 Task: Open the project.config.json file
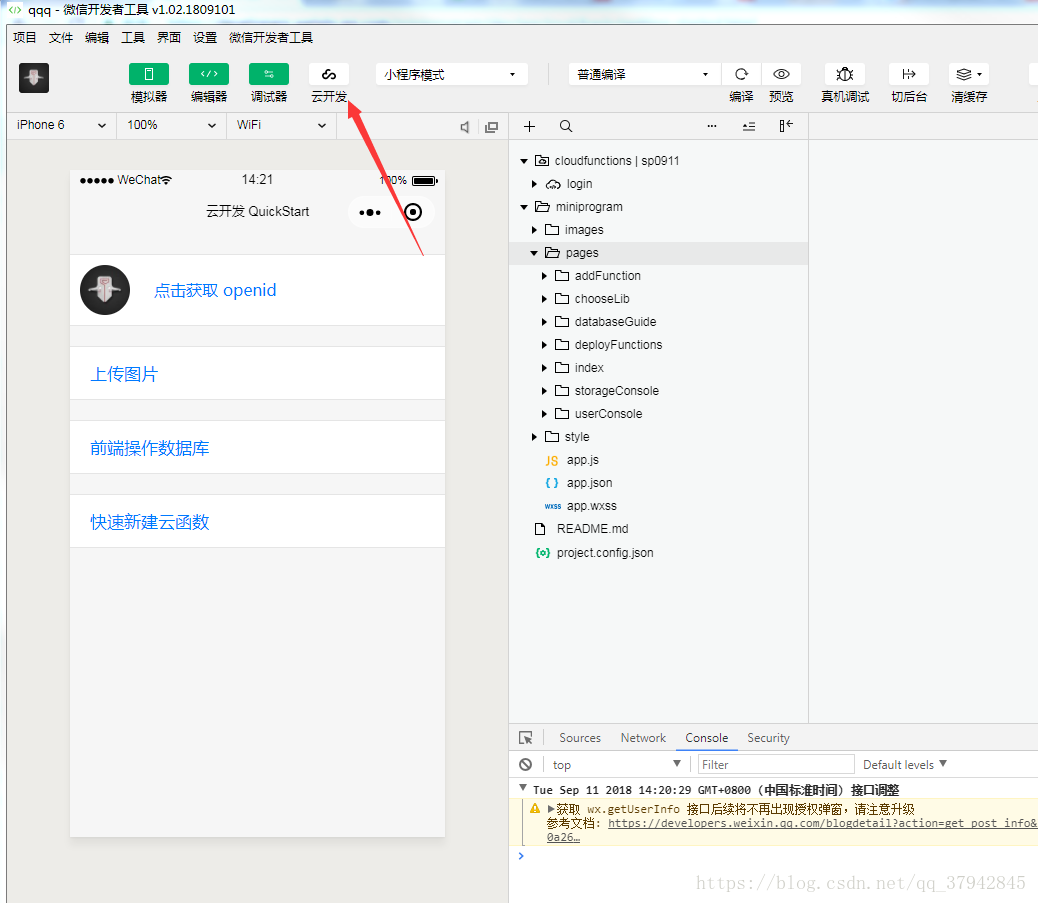click(x=604, y=553)
